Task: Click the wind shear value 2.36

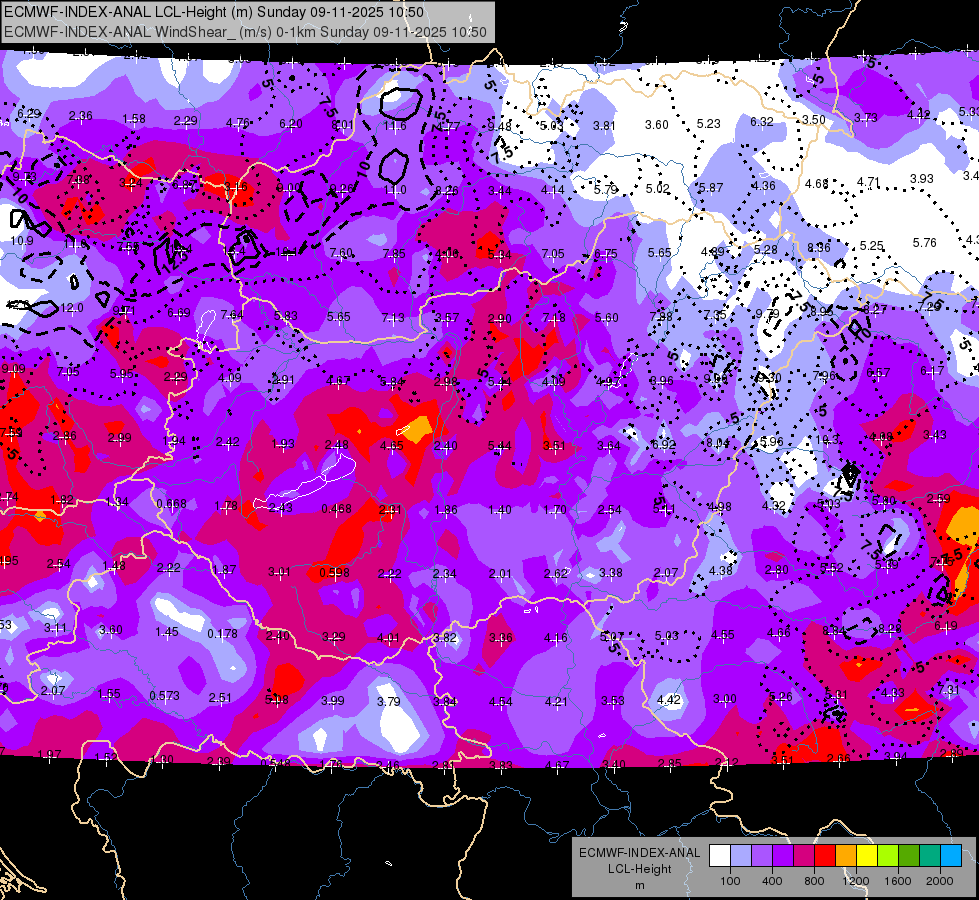Action: tap(81, 116)
